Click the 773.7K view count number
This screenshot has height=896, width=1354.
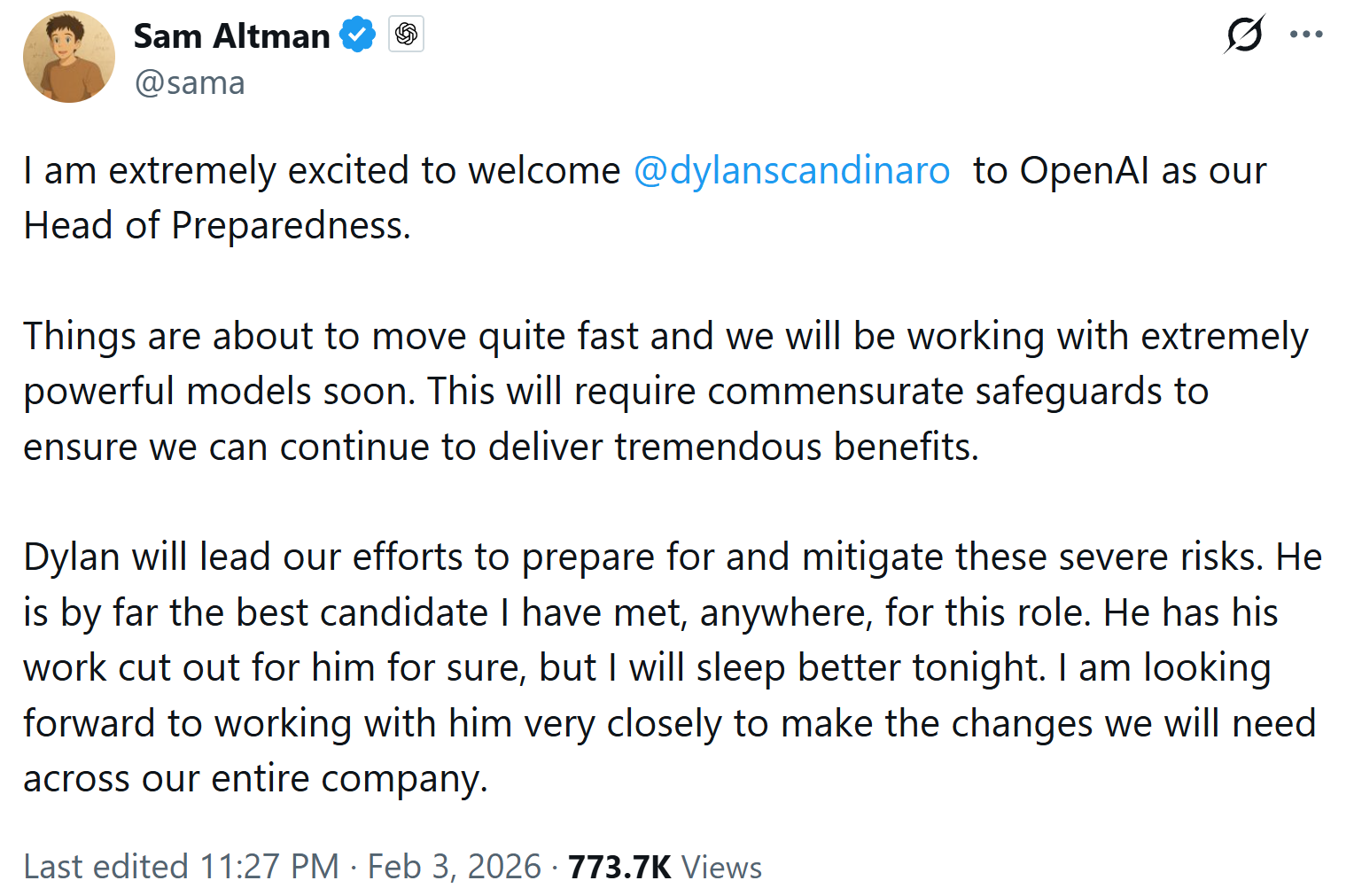[619, 867]
